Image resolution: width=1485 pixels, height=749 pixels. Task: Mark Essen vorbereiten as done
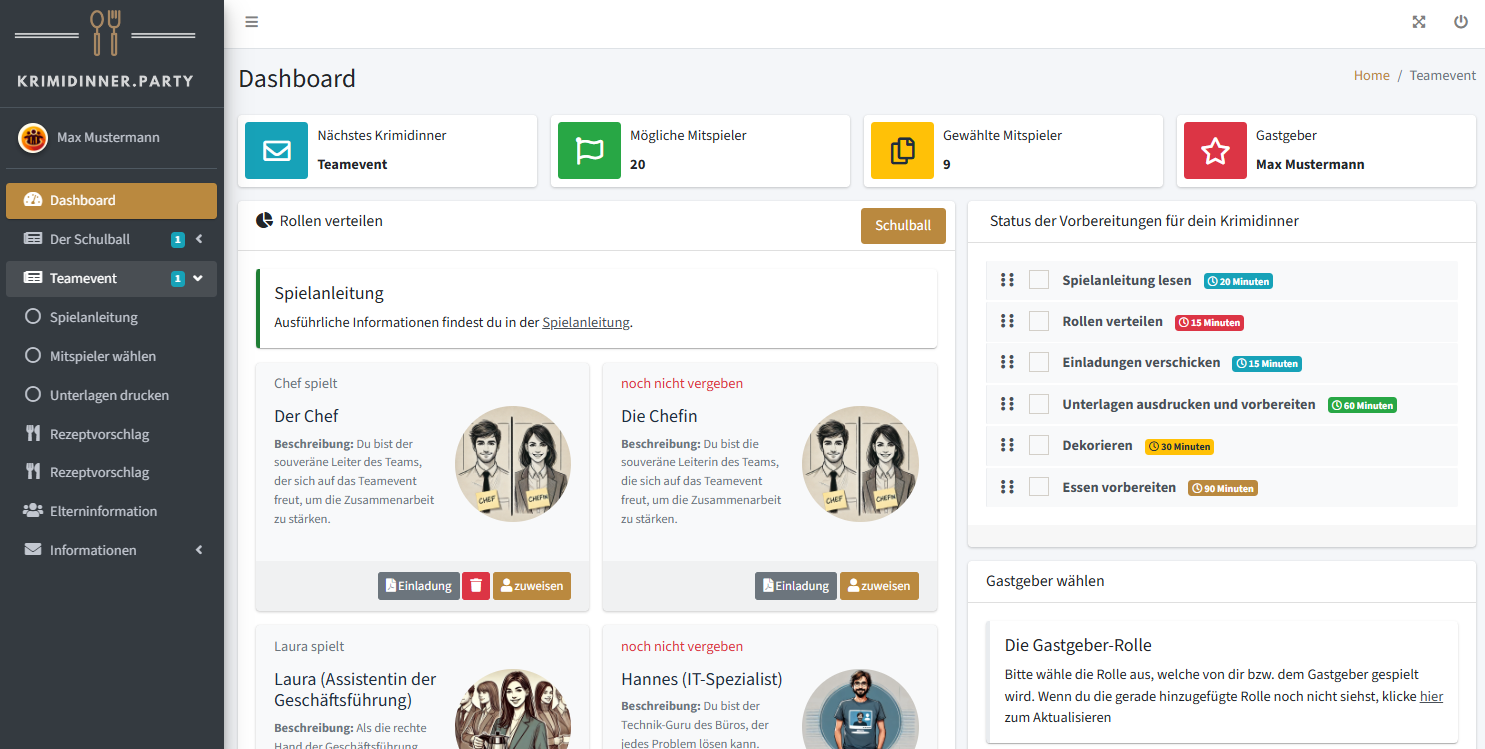(x=1039, y=487)
